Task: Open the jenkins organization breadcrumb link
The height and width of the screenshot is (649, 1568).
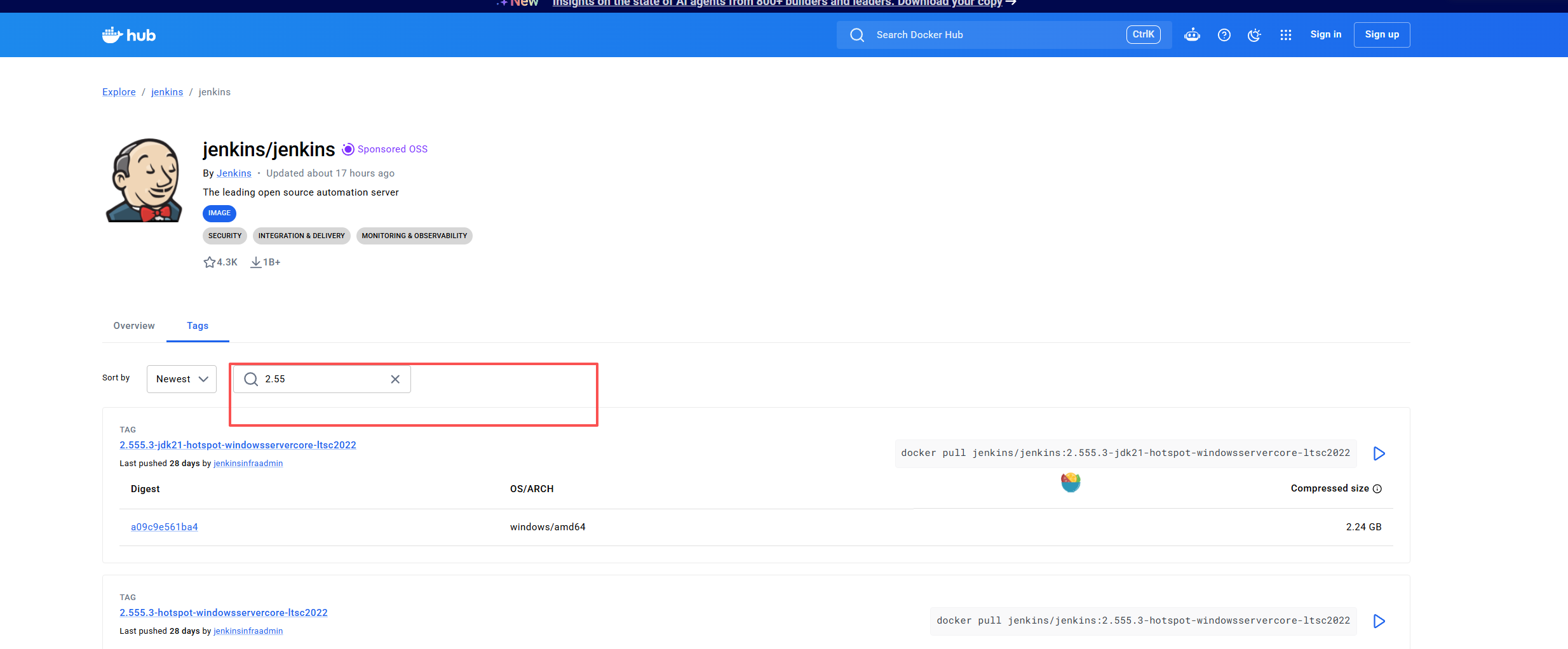Action: 167,92
